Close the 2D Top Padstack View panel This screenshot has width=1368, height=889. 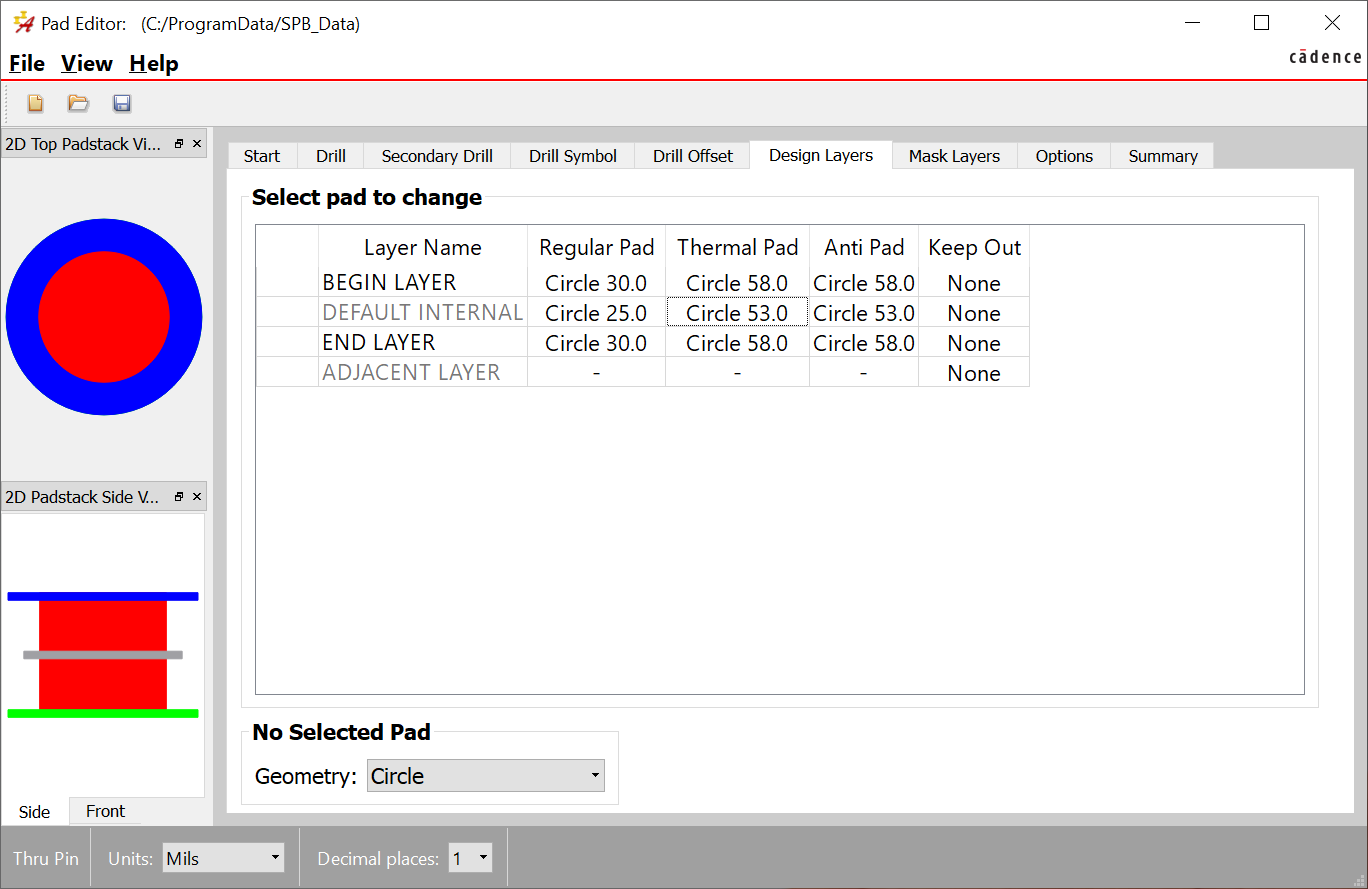(197, 143)
